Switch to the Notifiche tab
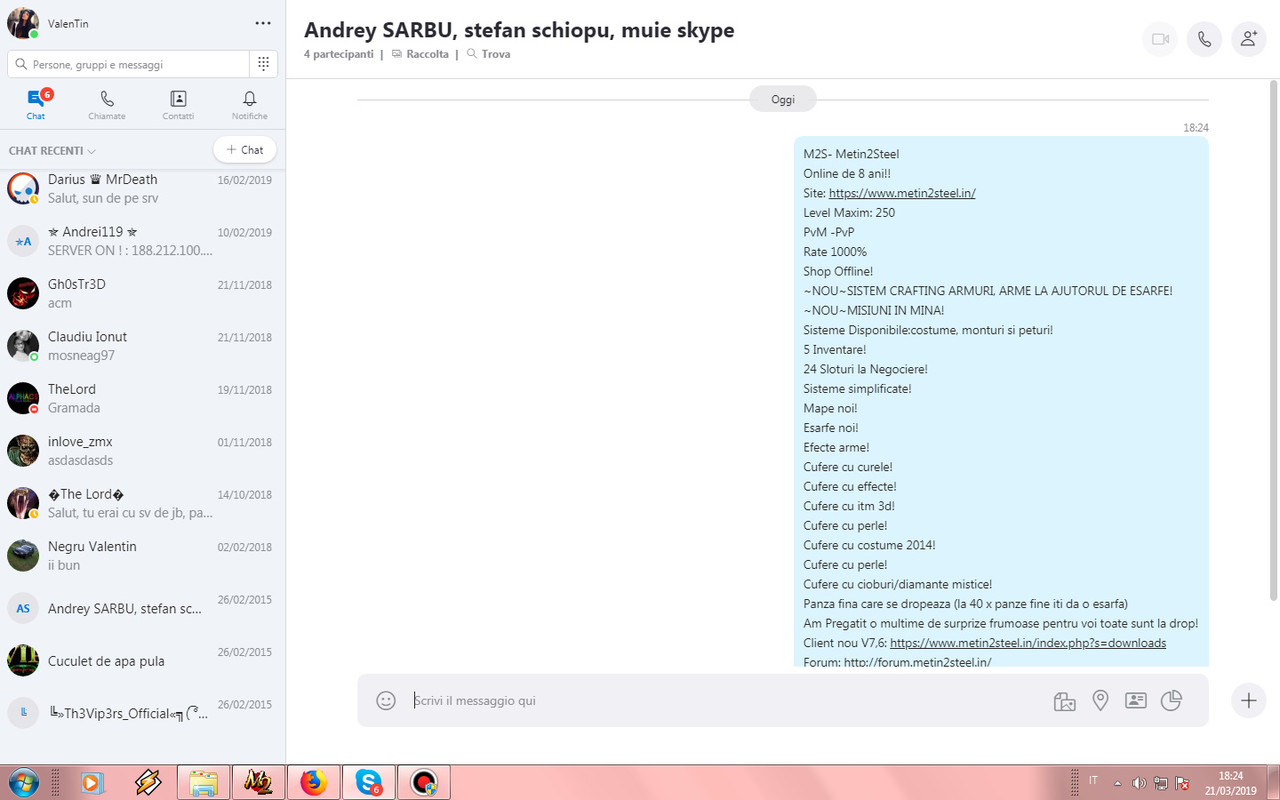This screenshot has height=800, width=1280. point(250,104)
